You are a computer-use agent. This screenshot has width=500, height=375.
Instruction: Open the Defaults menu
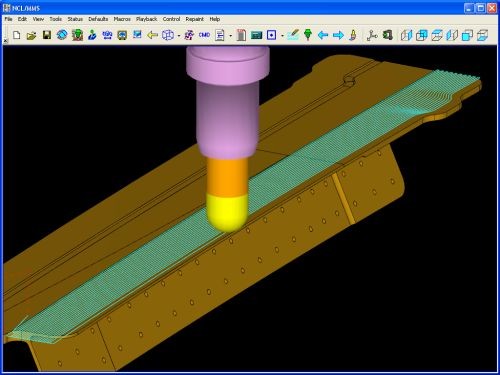pos(98,19)
